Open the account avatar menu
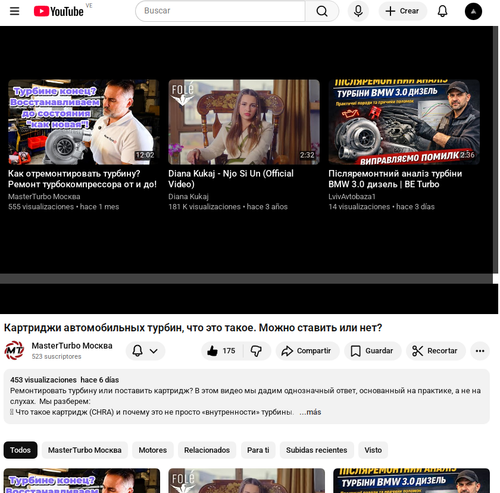This screenshot has width=500, height=493. [473, 11]
